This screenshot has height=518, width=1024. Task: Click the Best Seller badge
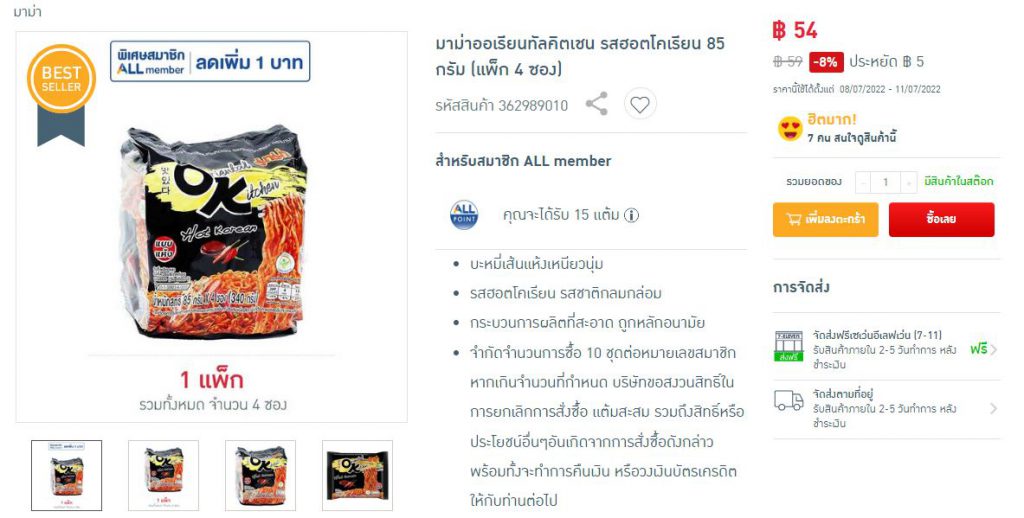61,94
